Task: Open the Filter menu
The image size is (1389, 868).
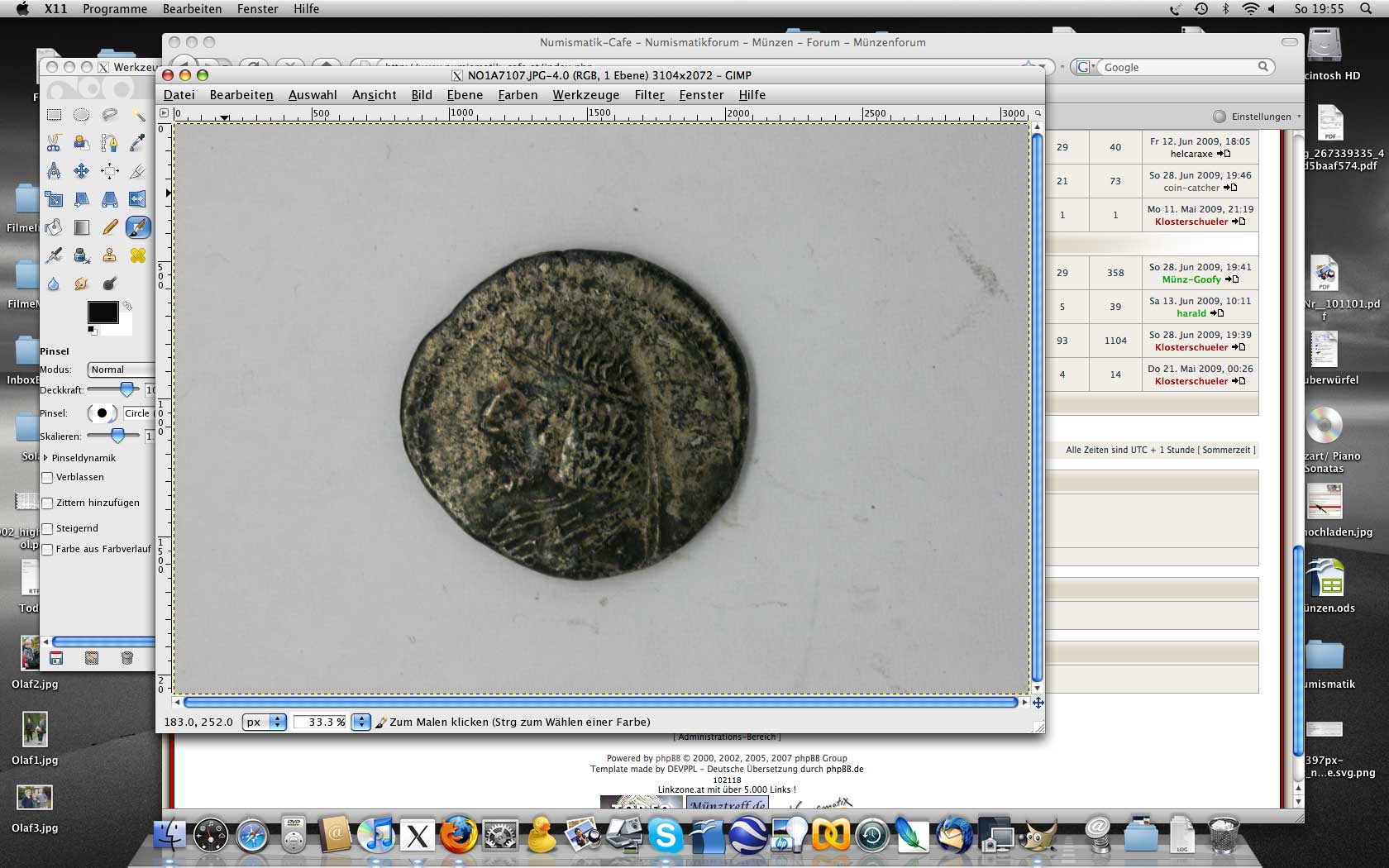Action: pos(649,95)
